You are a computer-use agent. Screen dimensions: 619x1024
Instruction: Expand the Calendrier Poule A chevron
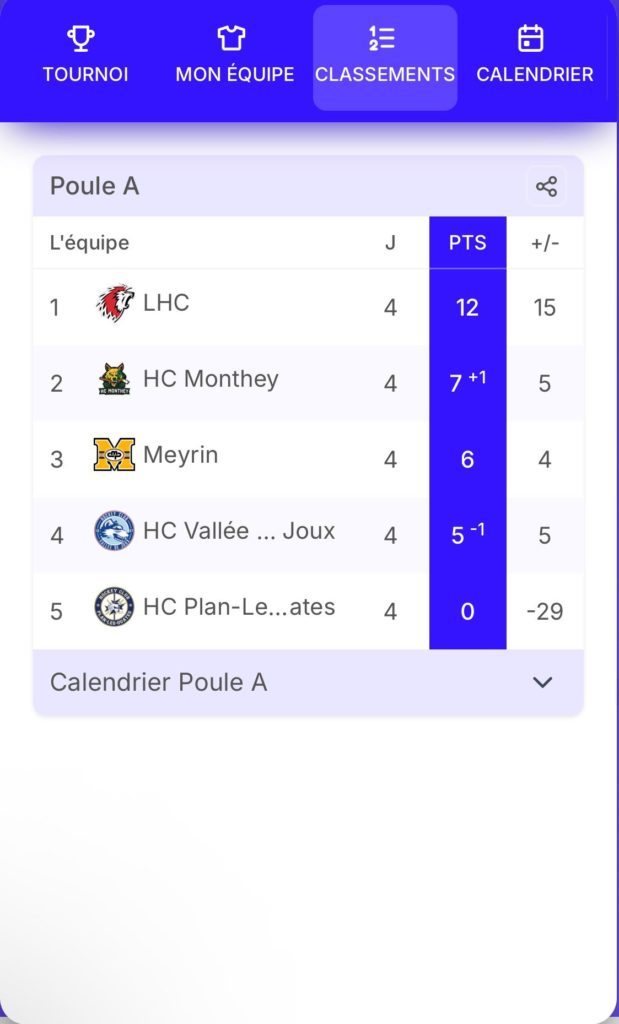click(542, 682)
